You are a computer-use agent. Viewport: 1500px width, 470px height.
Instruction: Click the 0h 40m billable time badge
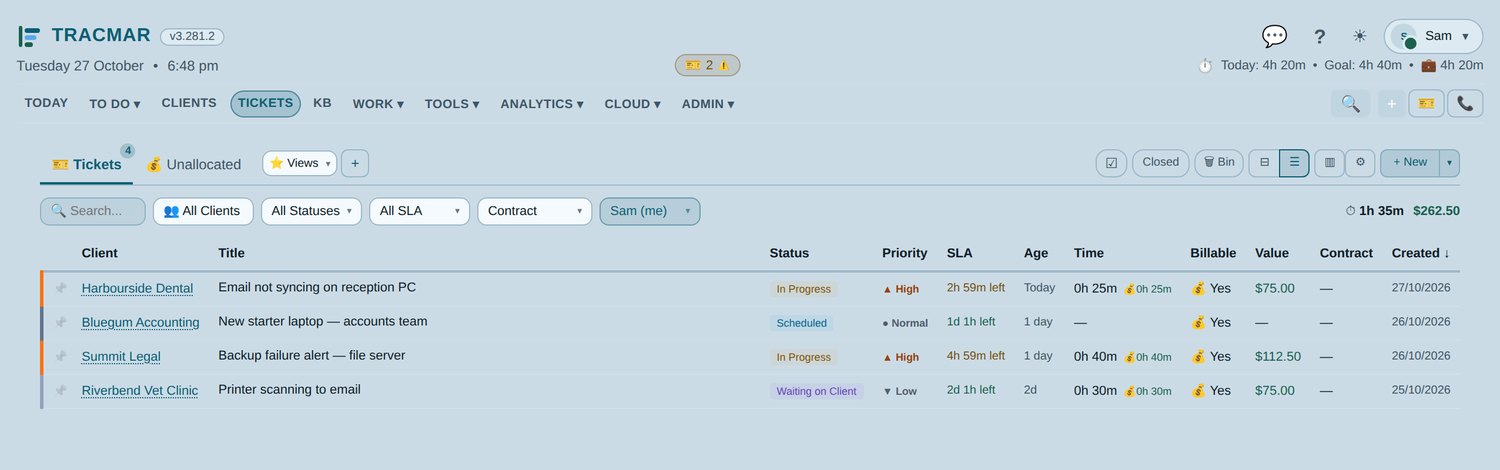1148,357
